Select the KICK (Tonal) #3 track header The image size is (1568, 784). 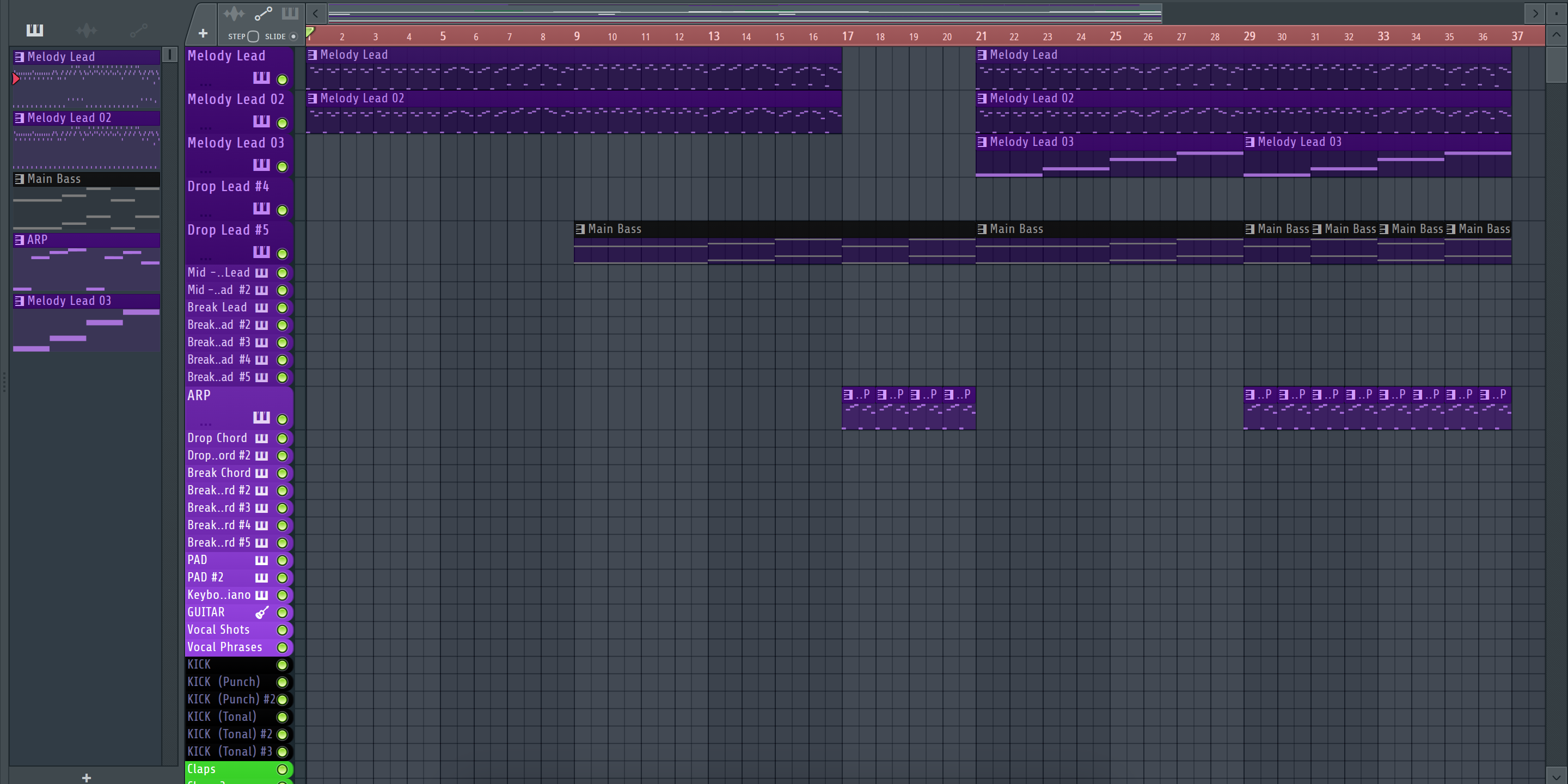click(239, 752)
